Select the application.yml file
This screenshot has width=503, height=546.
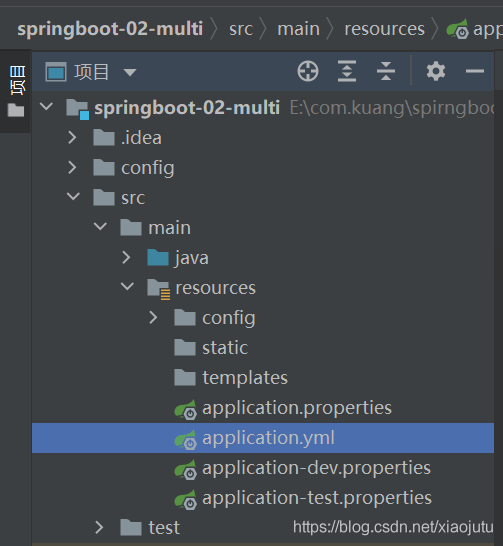pos(263,438)
